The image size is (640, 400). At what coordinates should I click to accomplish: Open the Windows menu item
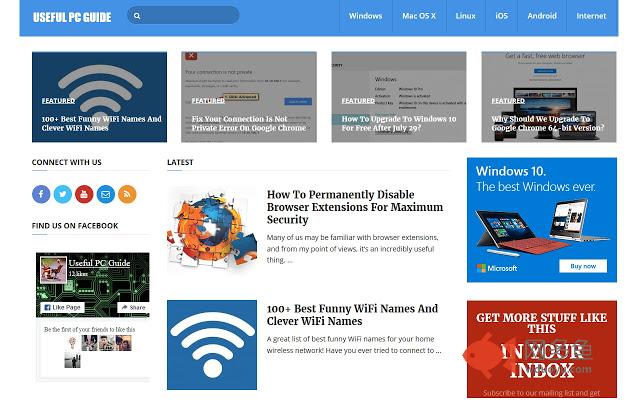(365, 16)
